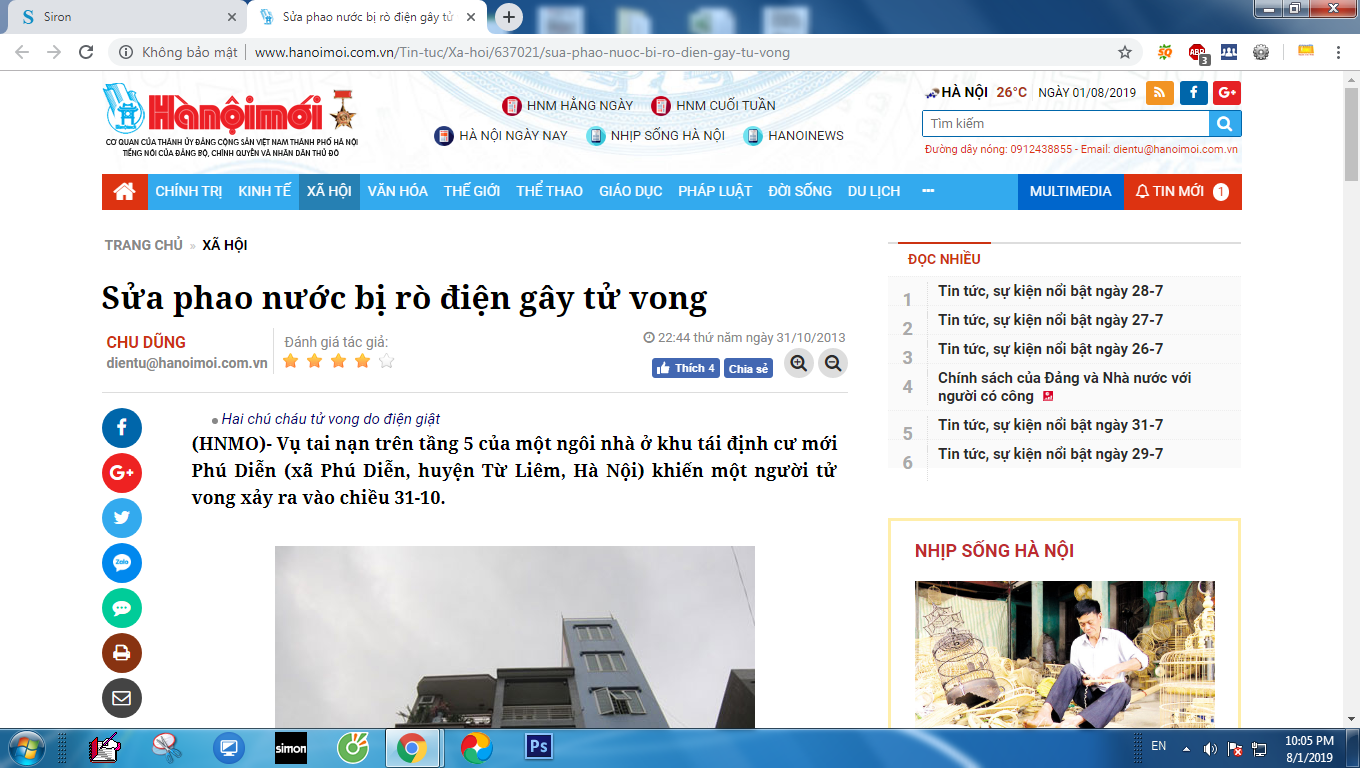Open a new browser tab
This screenshot has width=1360, height=768.
pyautogui.click(x=509, y=17)
